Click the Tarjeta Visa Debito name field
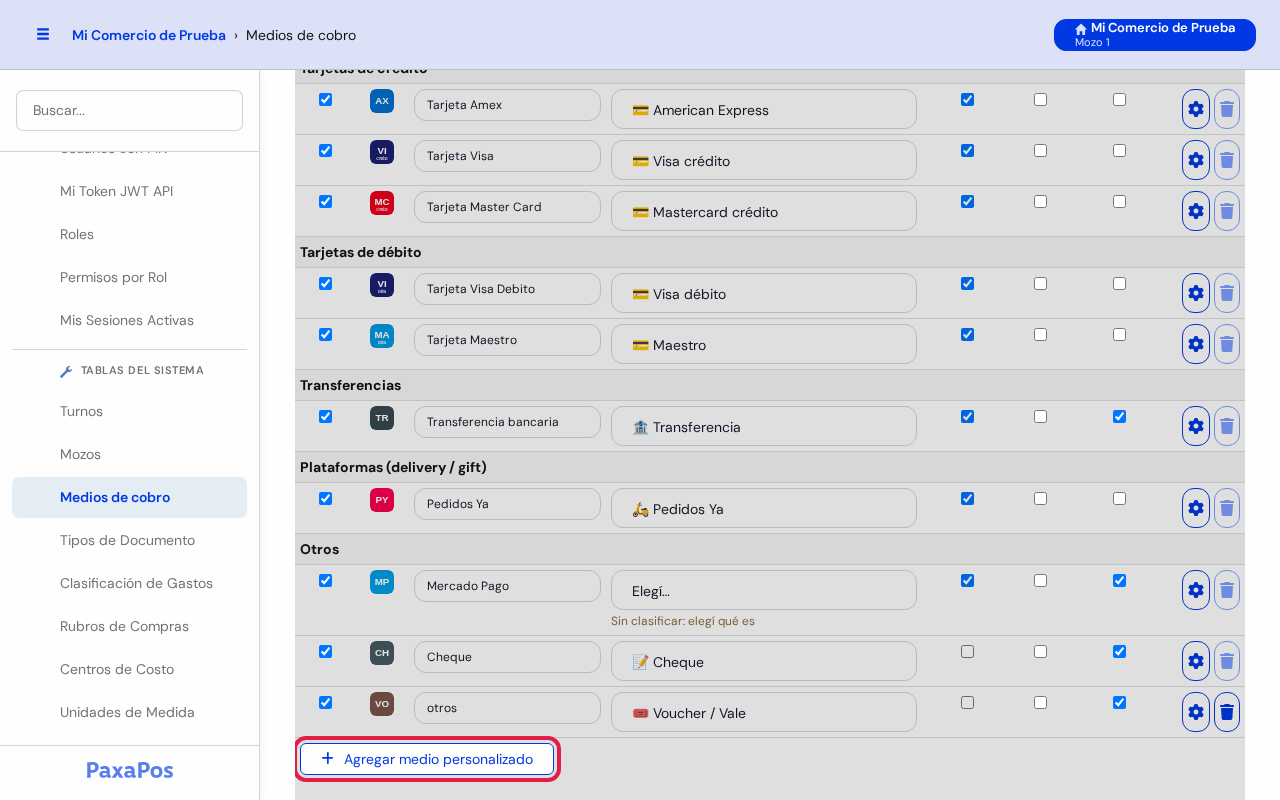 point(508,289)
